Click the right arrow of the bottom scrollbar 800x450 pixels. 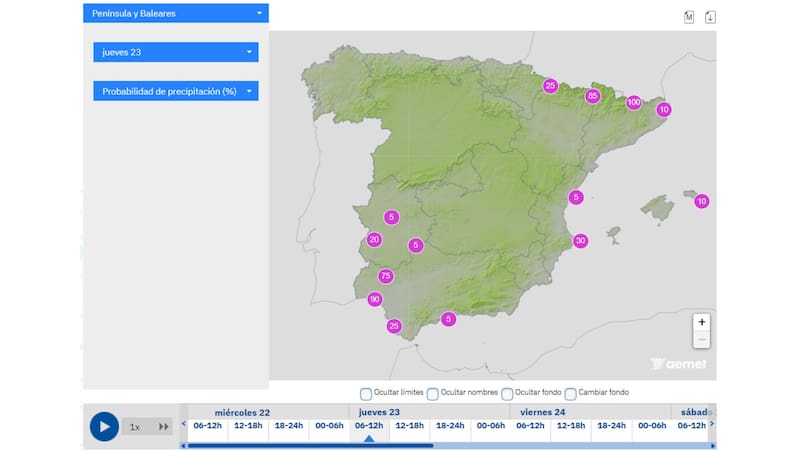713,446
